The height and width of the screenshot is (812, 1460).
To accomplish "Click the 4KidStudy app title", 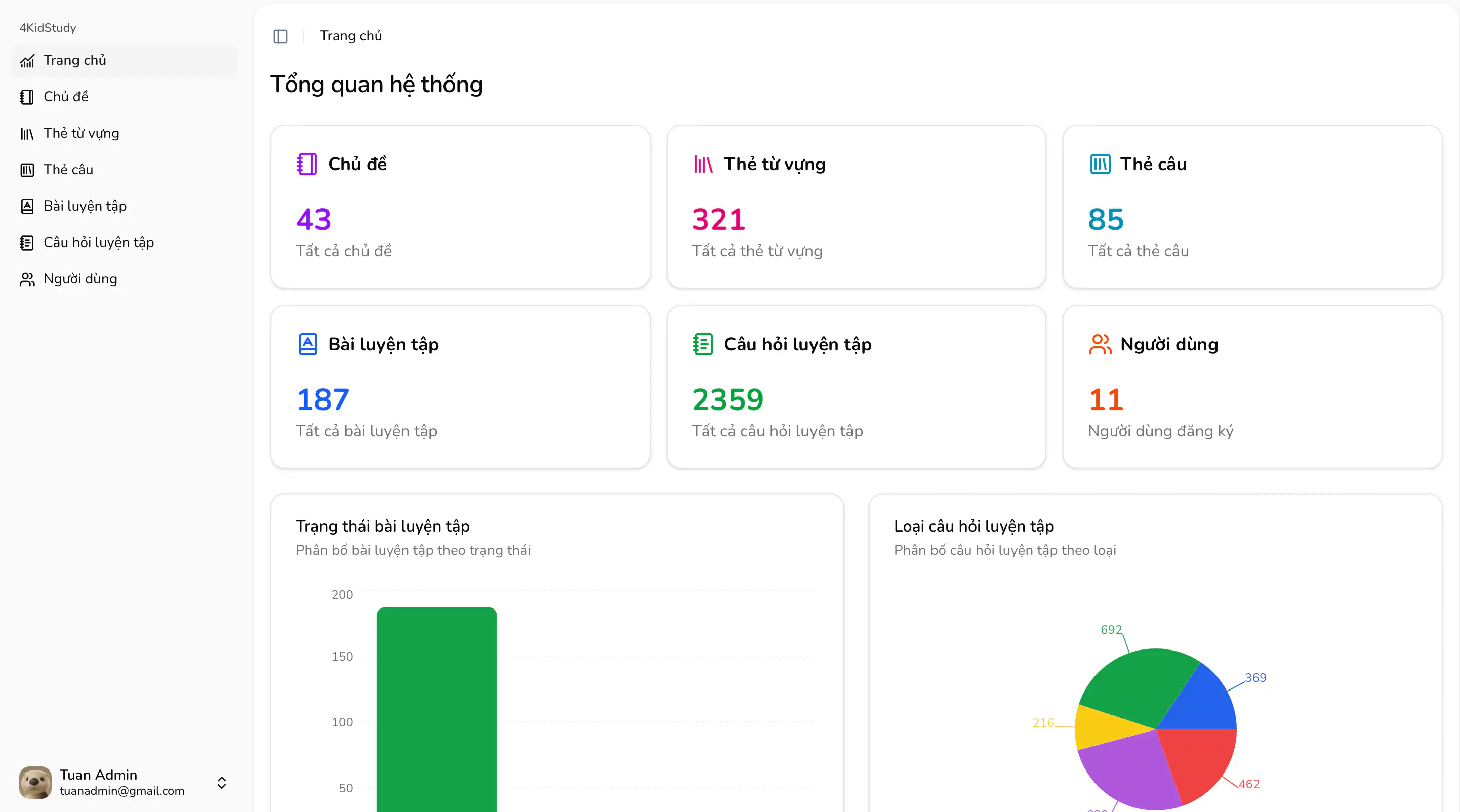I will [48, 28].
